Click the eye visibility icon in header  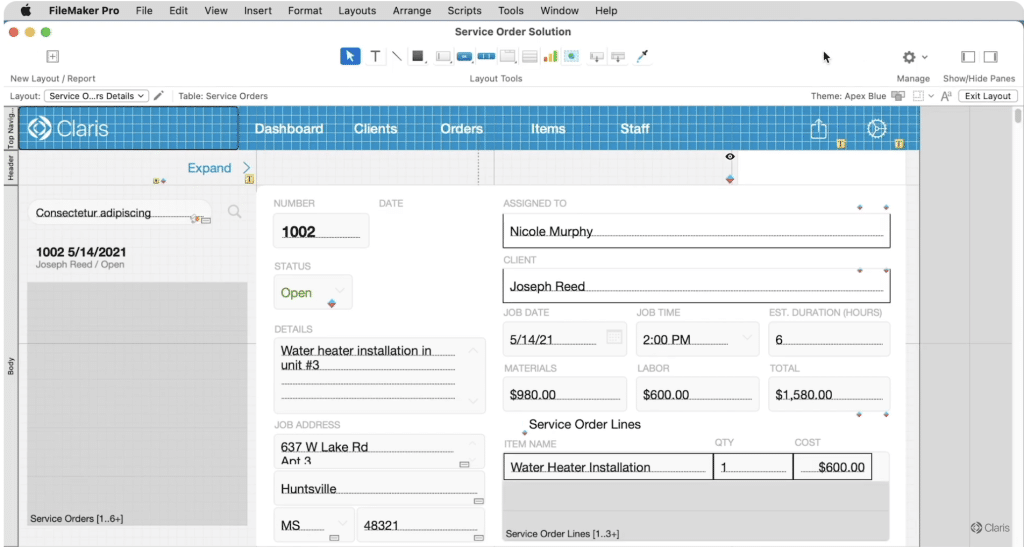730,157
